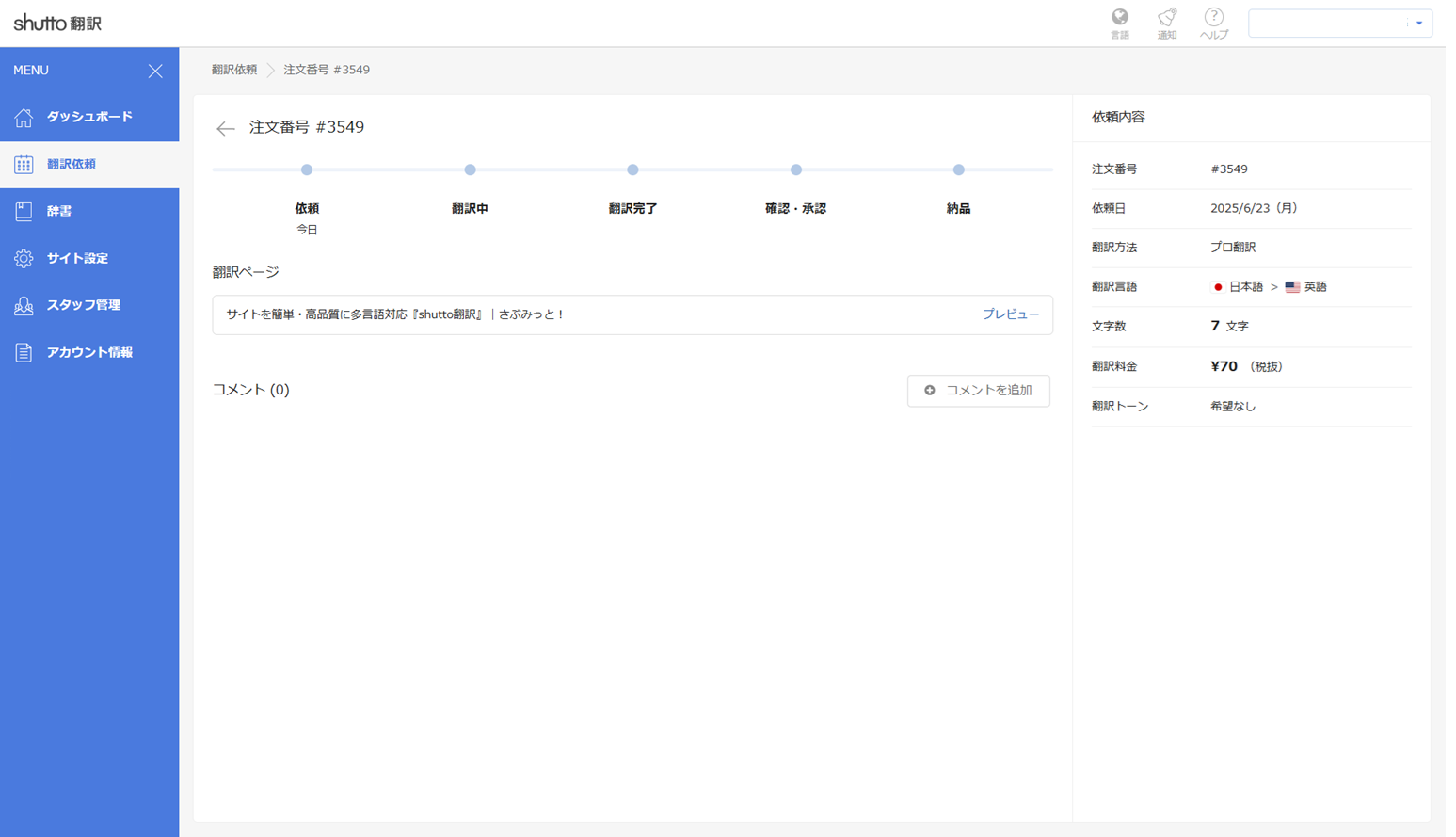
Task: Click the ダッシュボード home icon
Action: click(x=24, y=117)
